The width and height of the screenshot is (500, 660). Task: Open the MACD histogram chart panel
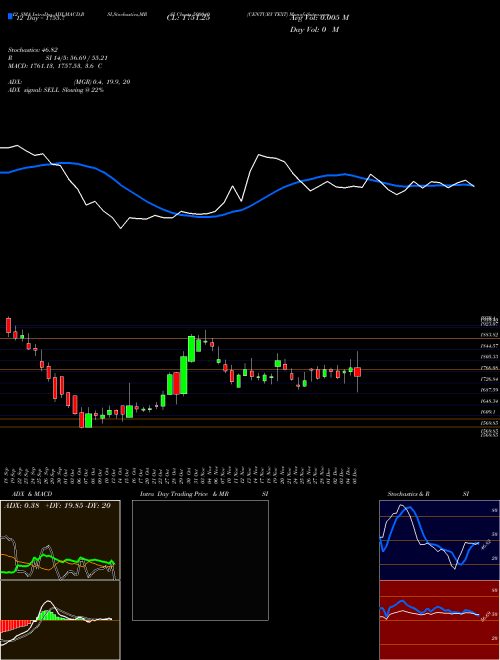60,620
